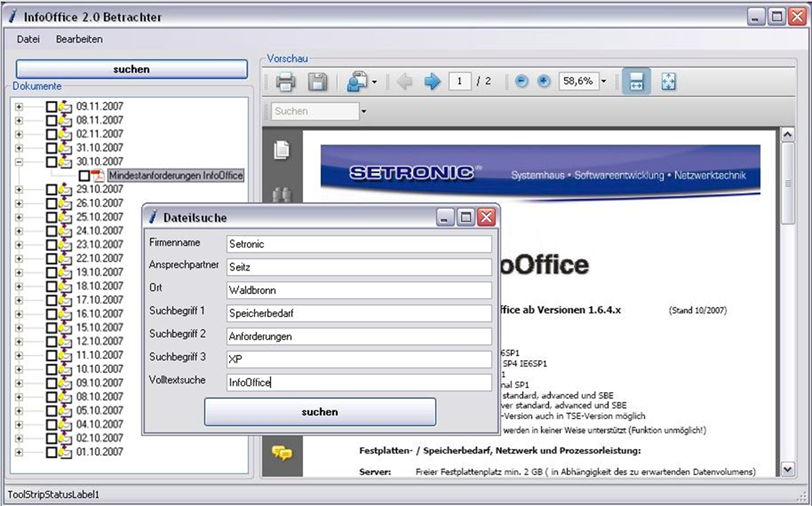This screenshot has height=506, width=812.
Task: Click the folder icon for 29.10.2007
Action: (x=65, y=189)
